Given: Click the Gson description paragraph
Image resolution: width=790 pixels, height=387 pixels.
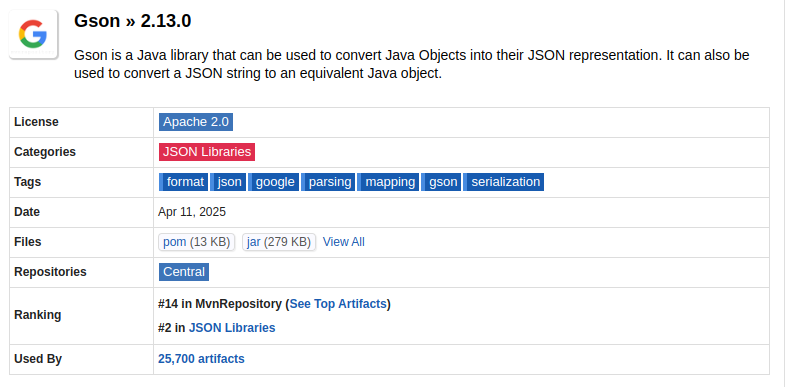Looking at the screenshot, I should click(412, 64).
